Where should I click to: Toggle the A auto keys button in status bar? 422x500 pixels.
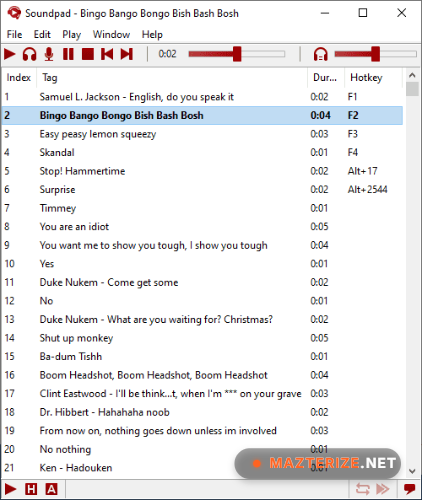[51, 489]
